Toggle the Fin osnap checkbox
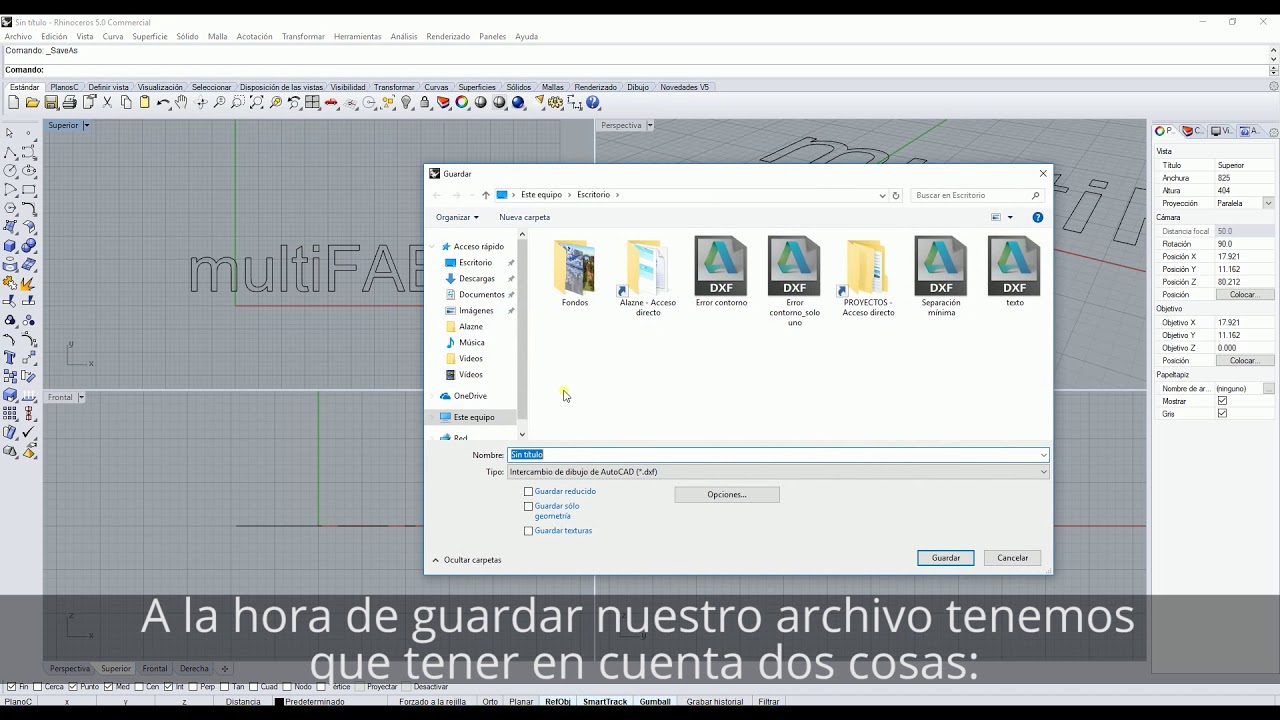 point(11,687)
